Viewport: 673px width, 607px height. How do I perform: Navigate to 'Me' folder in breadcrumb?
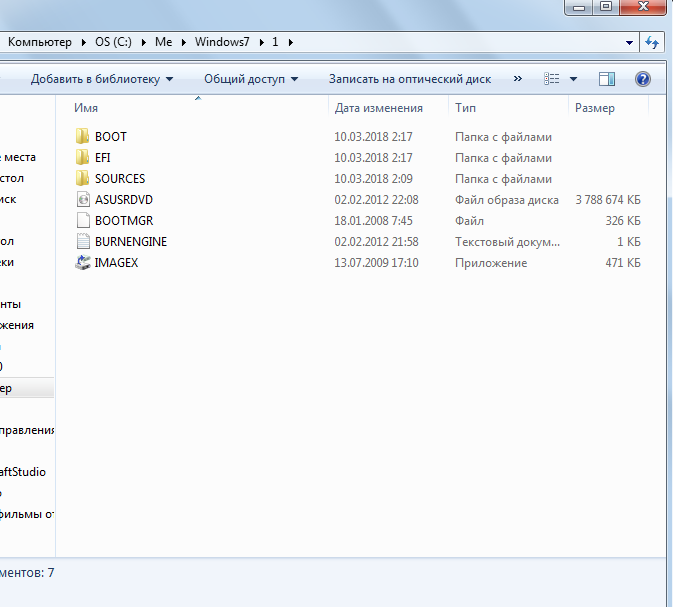164,42
